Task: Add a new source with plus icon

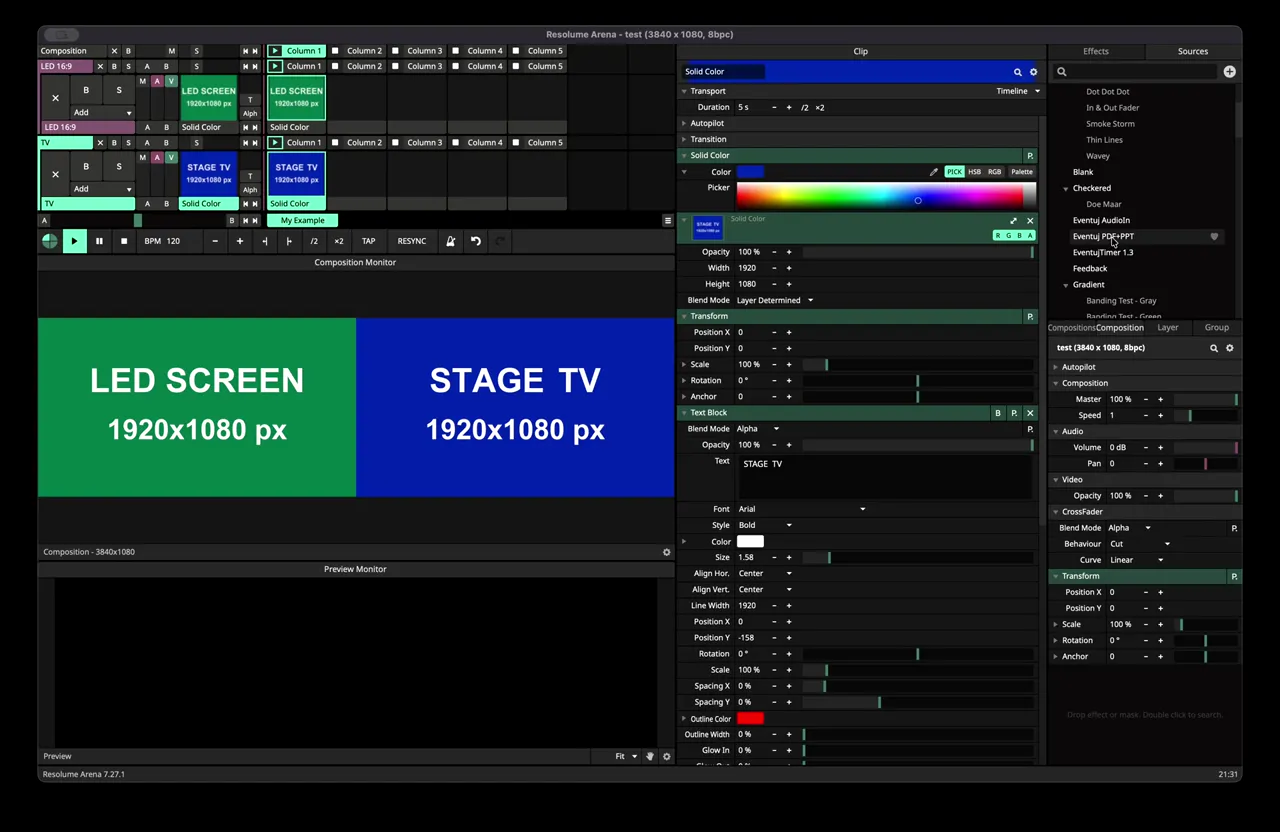Action: (1229, 72)
